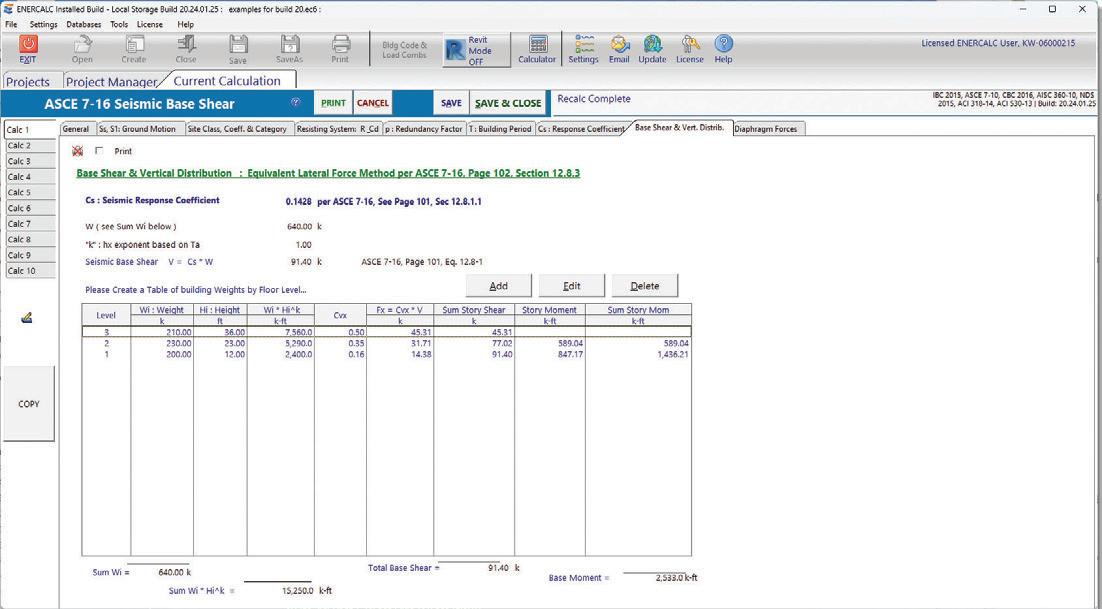Click the Delete button

pos(644,286)
